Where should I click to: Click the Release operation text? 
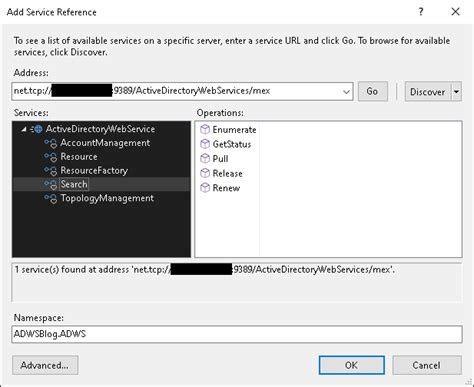(x=227, y=174)
